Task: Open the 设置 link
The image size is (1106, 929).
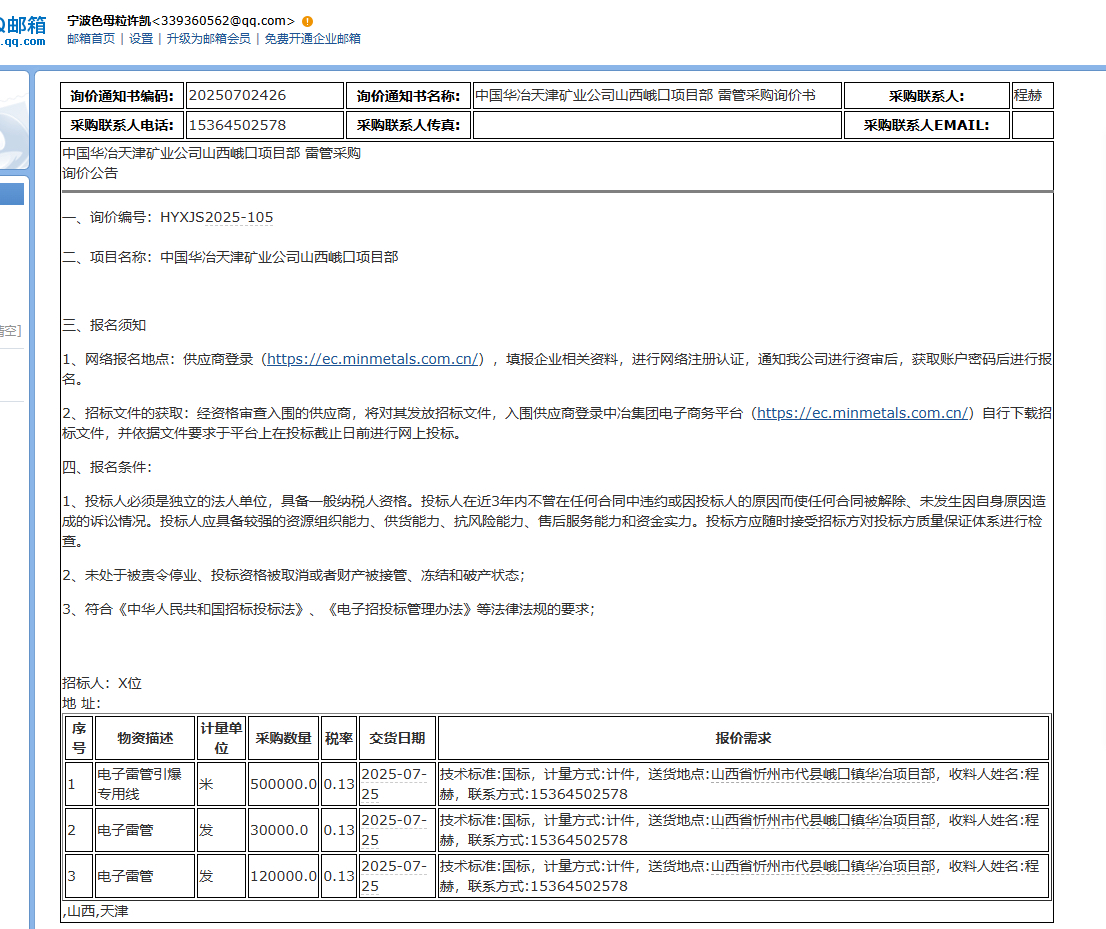Action: [141, 39]
